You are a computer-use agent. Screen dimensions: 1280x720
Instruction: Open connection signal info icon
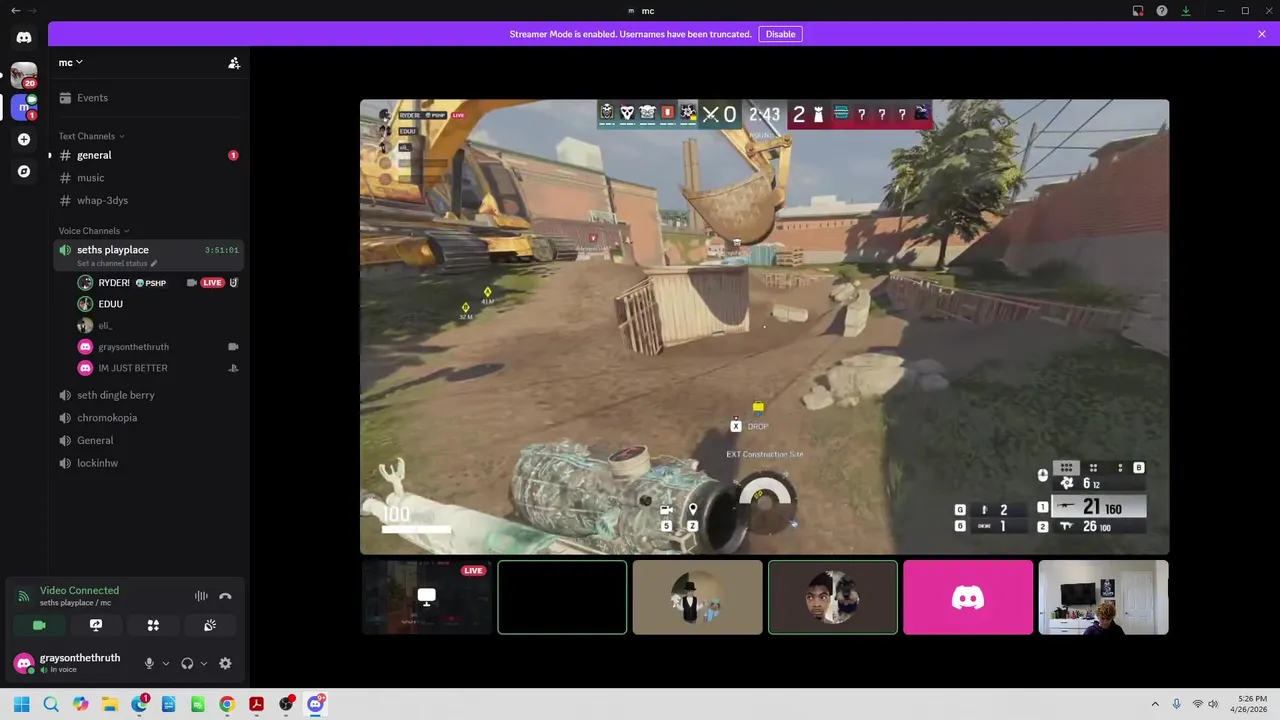24,596
